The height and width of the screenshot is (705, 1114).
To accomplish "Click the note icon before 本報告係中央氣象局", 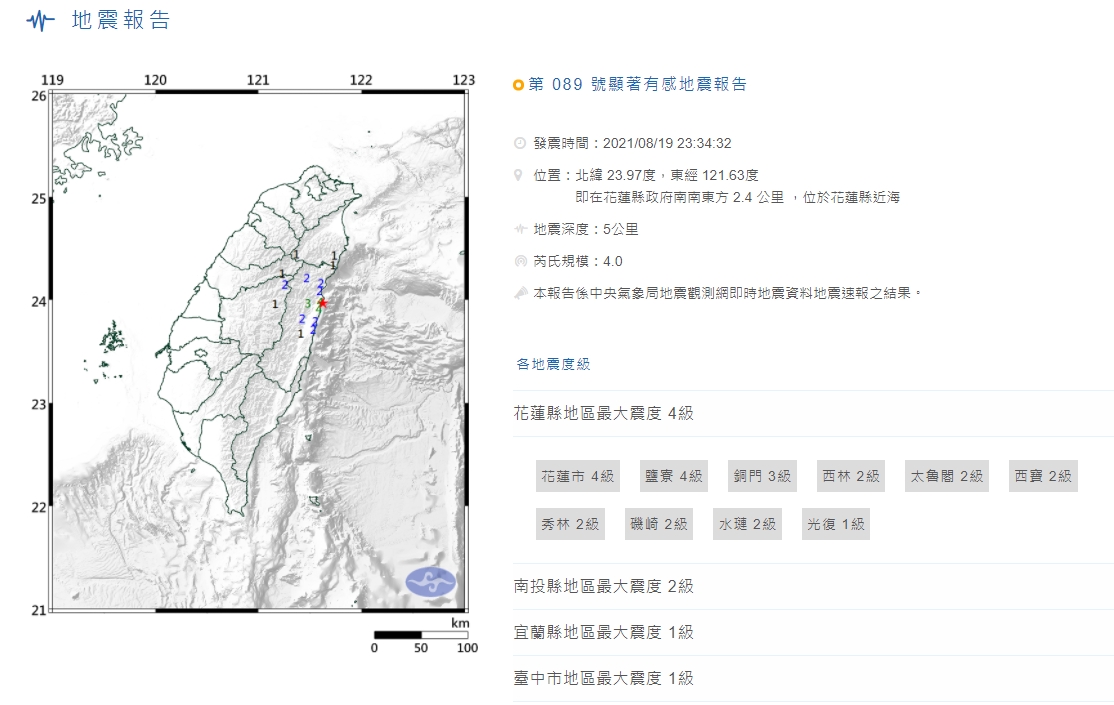I will [519, 293].
